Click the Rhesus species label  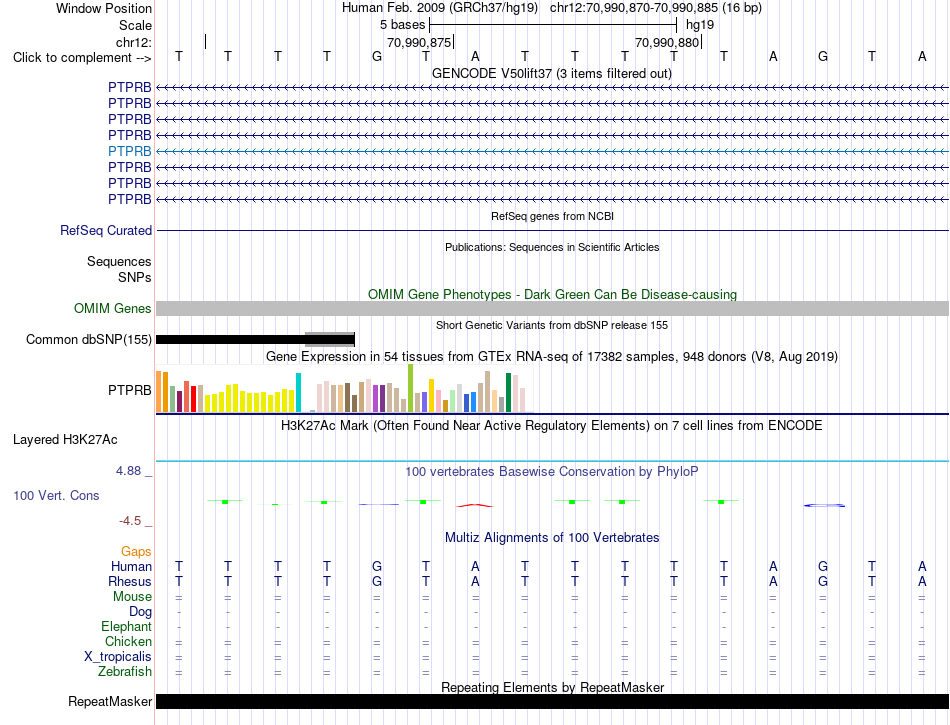[x=130, y=581]
